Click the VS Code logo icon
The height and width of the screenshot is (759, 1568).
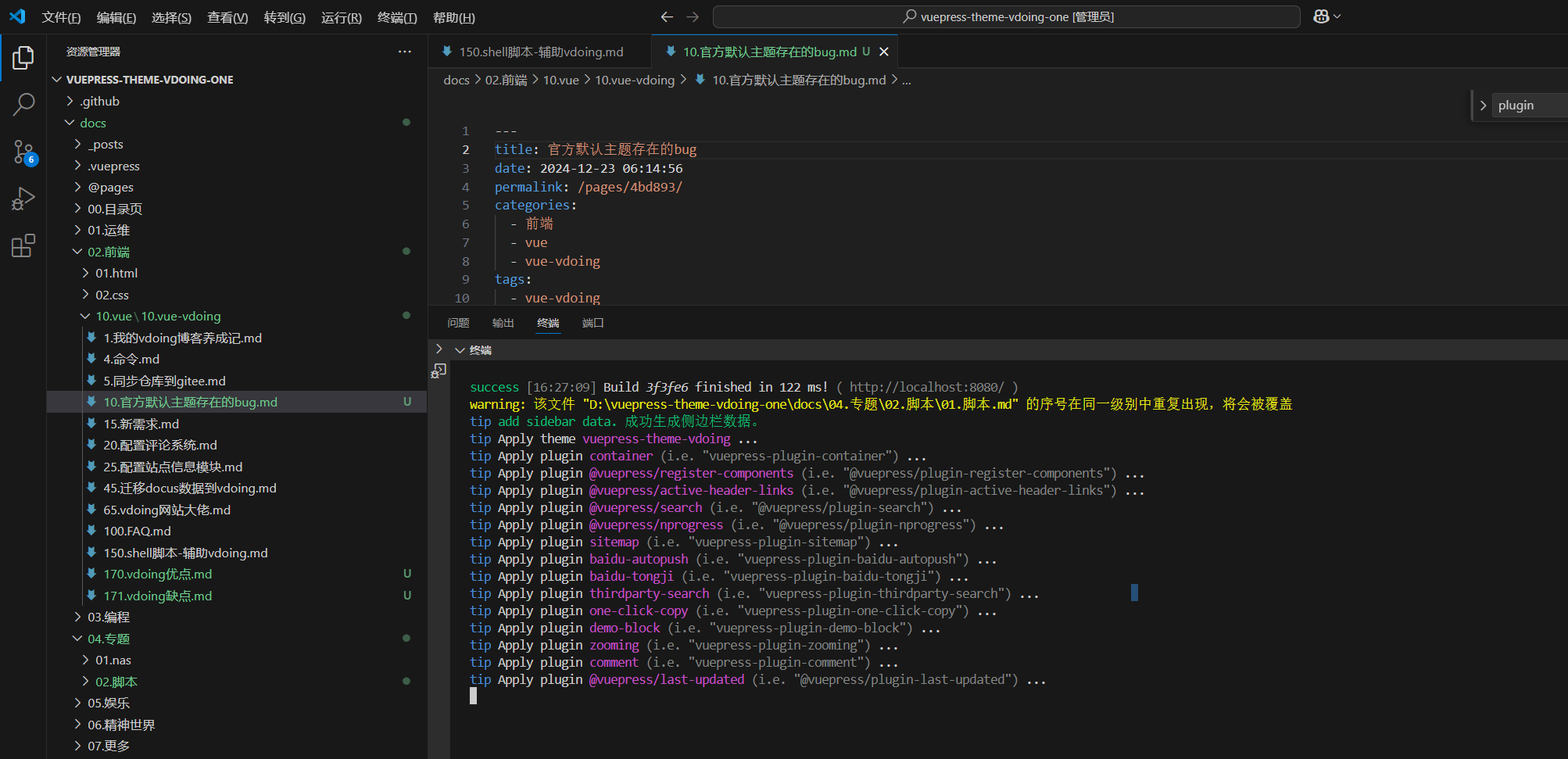tap(17, 16)
